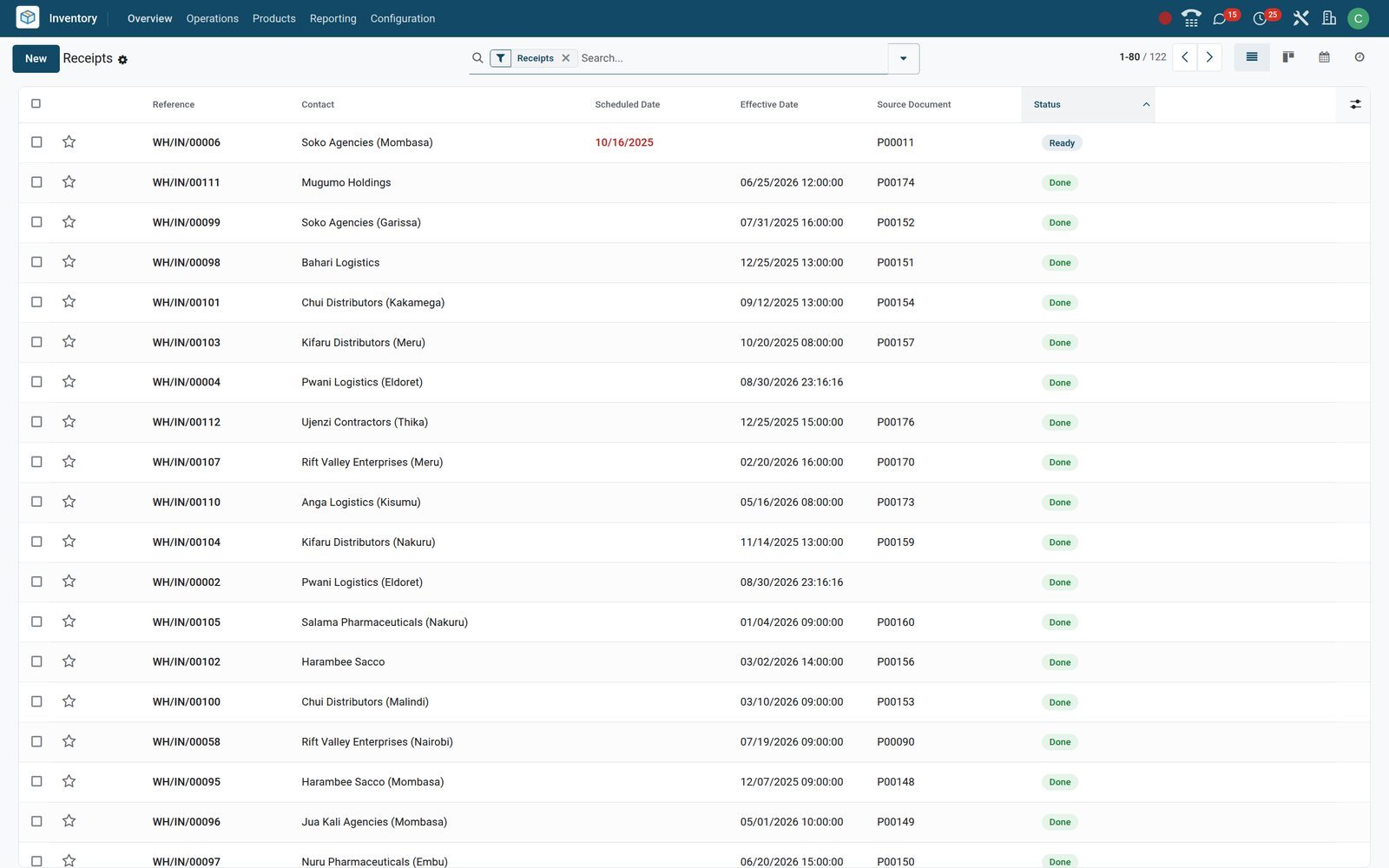Viewport: 1389px width, 868px height.
Task: Open the search options dropdown toggle
Action: click(x=903, y=58)
